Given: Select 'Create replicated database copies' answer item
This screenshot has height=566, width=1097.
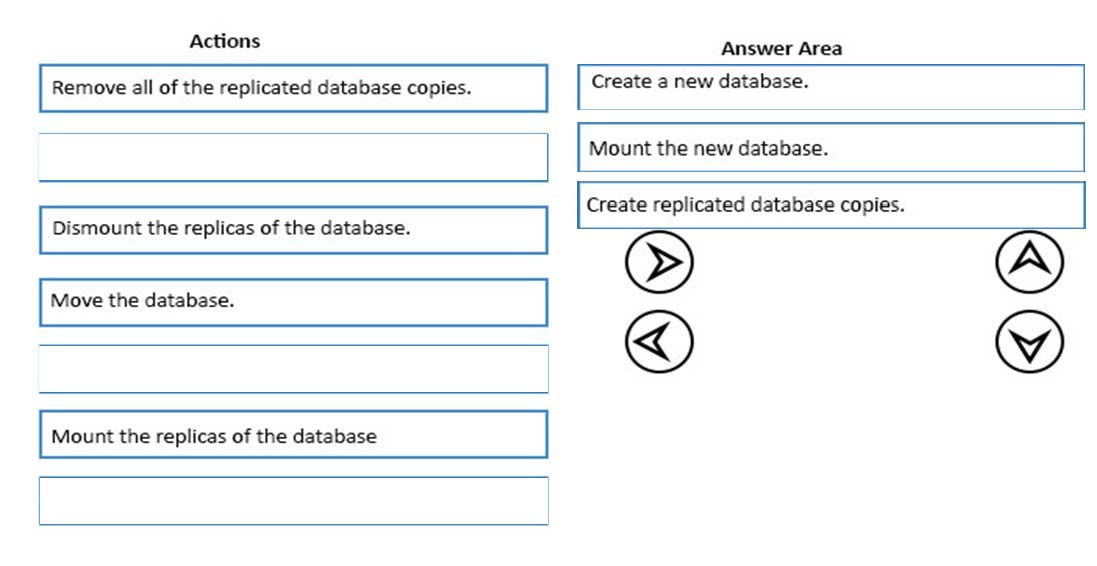Looking at the screenshot, I should (x=830, y=205).
